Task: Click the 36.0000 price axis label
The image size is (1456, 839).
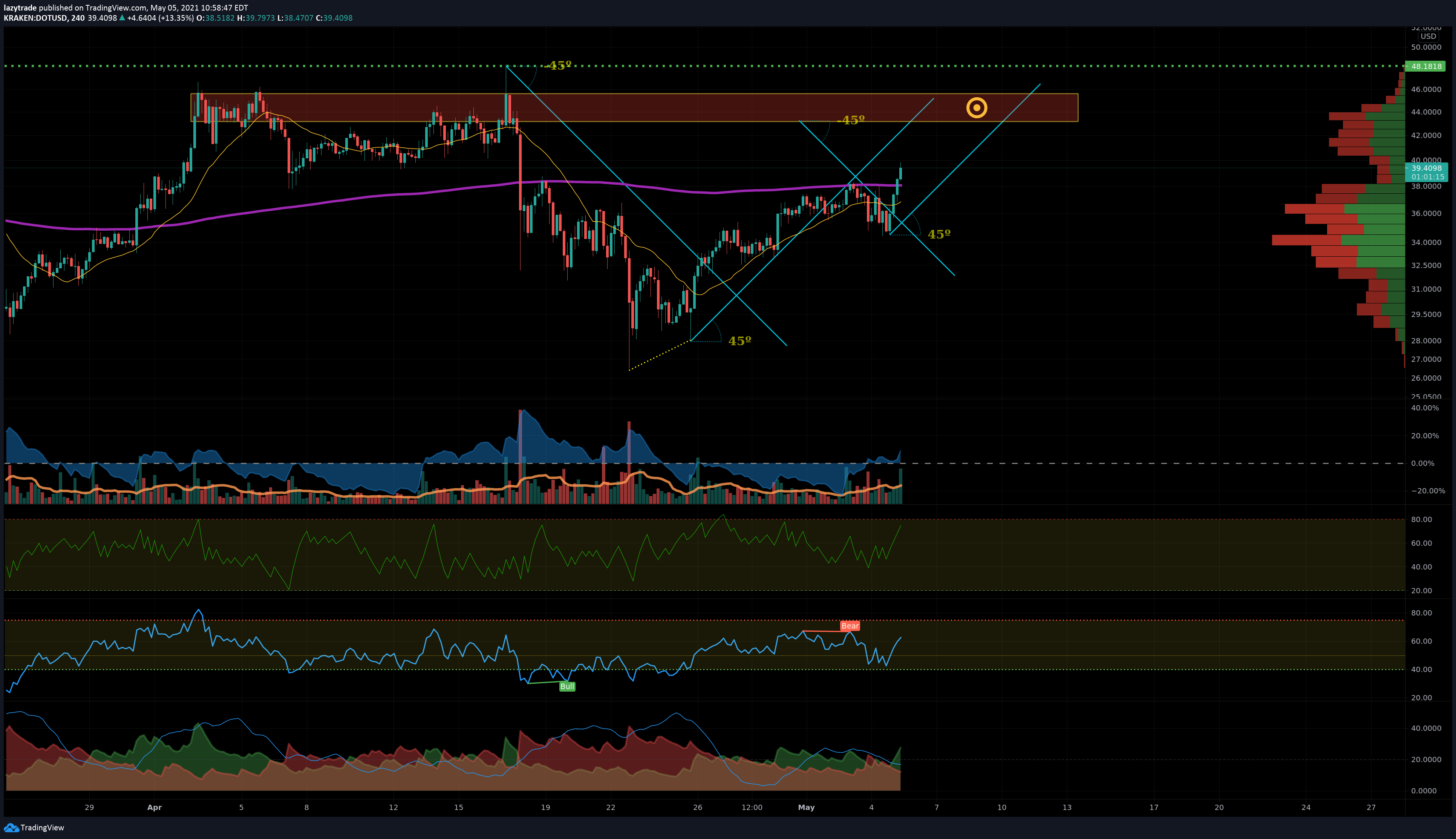Action: point(1426,213)
